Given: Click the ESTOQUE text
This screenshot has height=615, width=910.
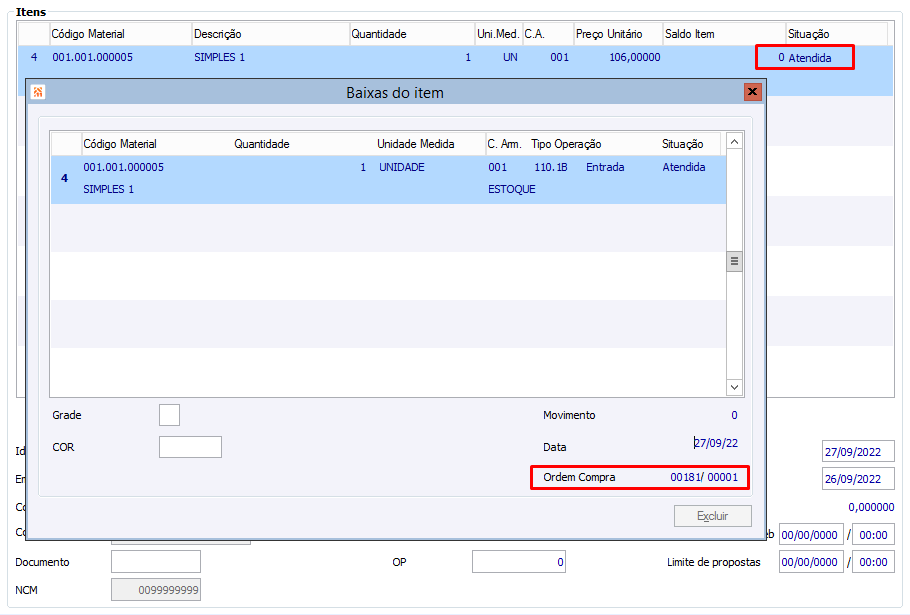Looking at the screenshot, I should pyautogui.click(x=511, y=189).
